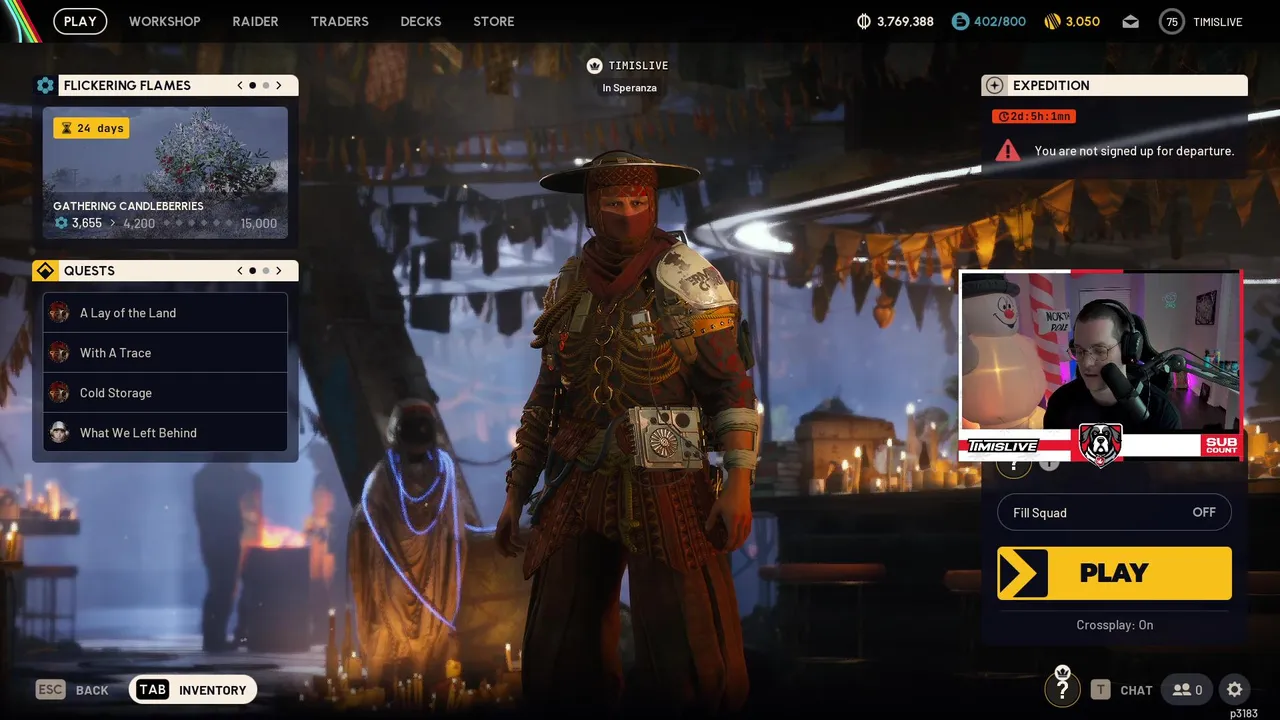The image size is (1280, 720).
Task: Go to next Quests page
Action: tap(279, 270)
